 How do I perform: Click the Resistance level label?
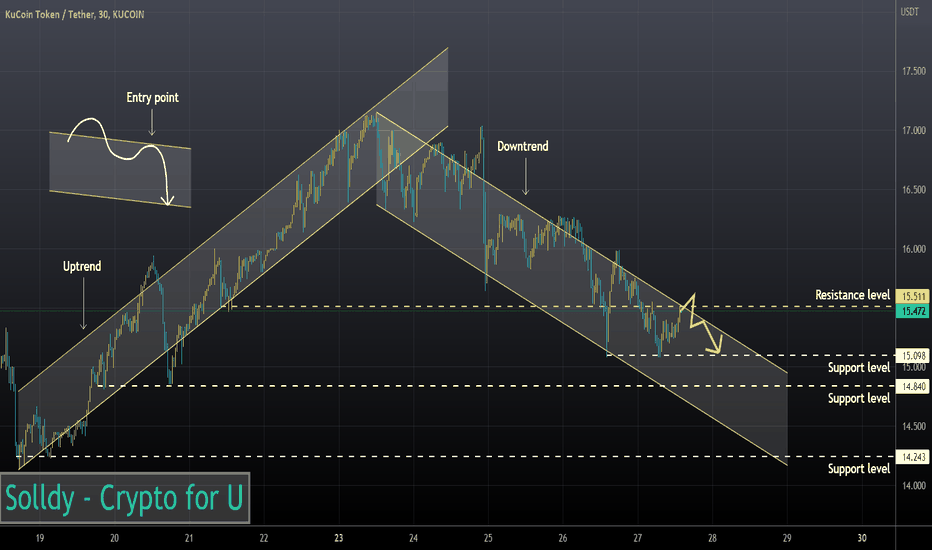pos(852,295)
